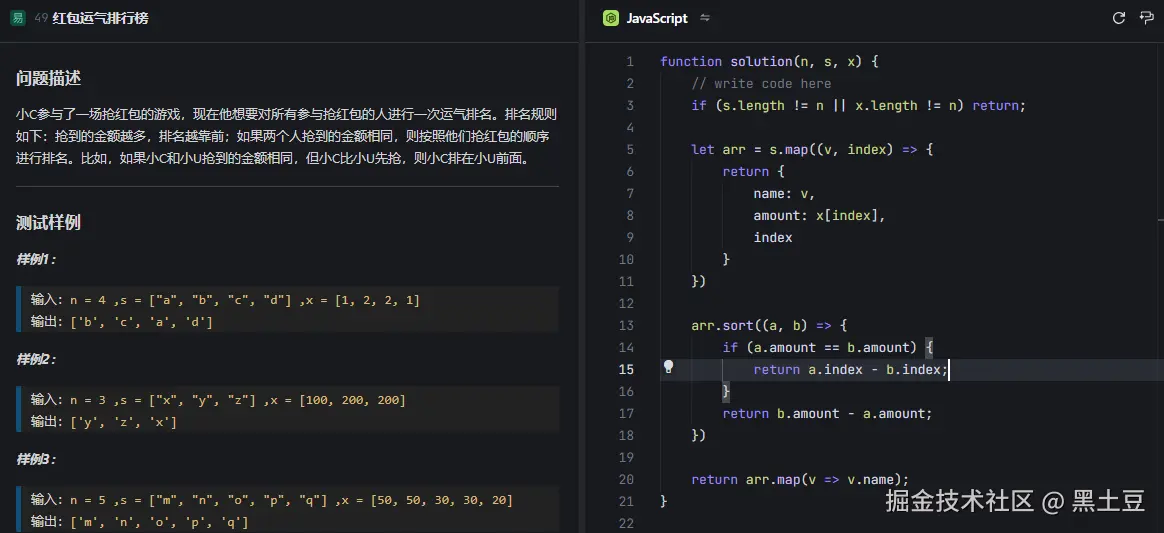This screenshot has height=533, width=1164.
Task: Click the 样例1 input/output block
Action: pyautogui.click(x=288, y=310)
